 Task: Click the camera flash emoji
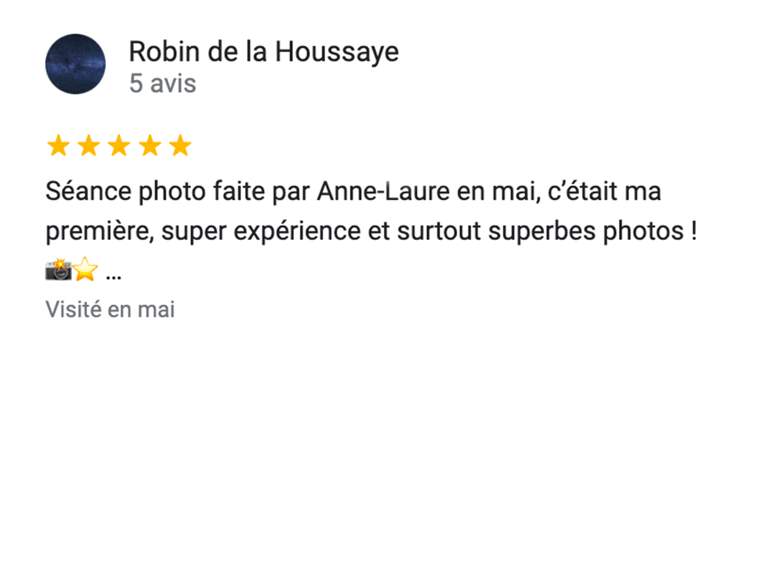pos(58,269)
